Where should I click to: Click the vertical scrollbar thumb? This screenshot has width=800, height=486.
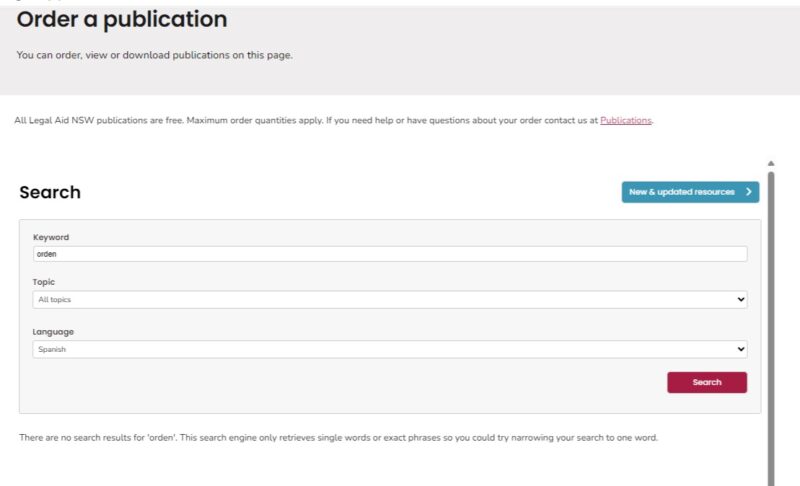tap(770, 320)
